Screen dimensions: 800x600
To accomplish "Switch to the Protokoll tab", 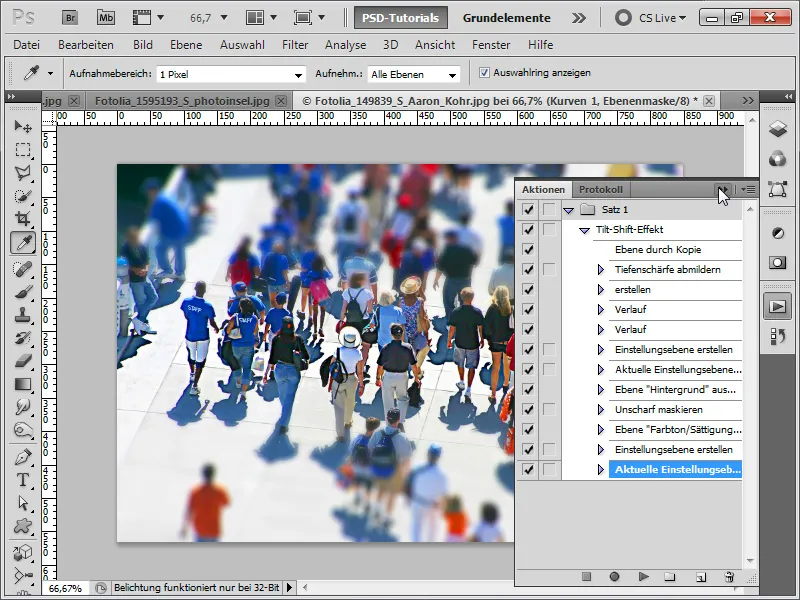I will click(x=601, y=189).
